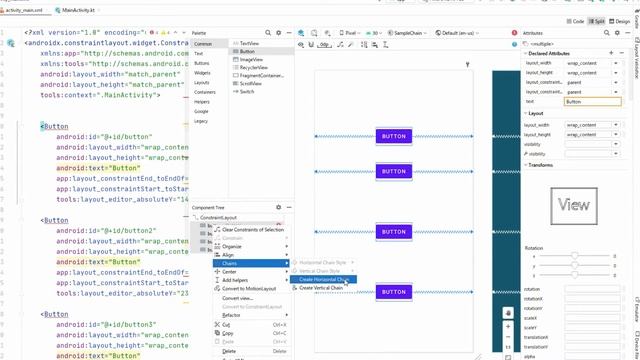
Task: Open Component Tree settings gear
Action: [278, 207]
